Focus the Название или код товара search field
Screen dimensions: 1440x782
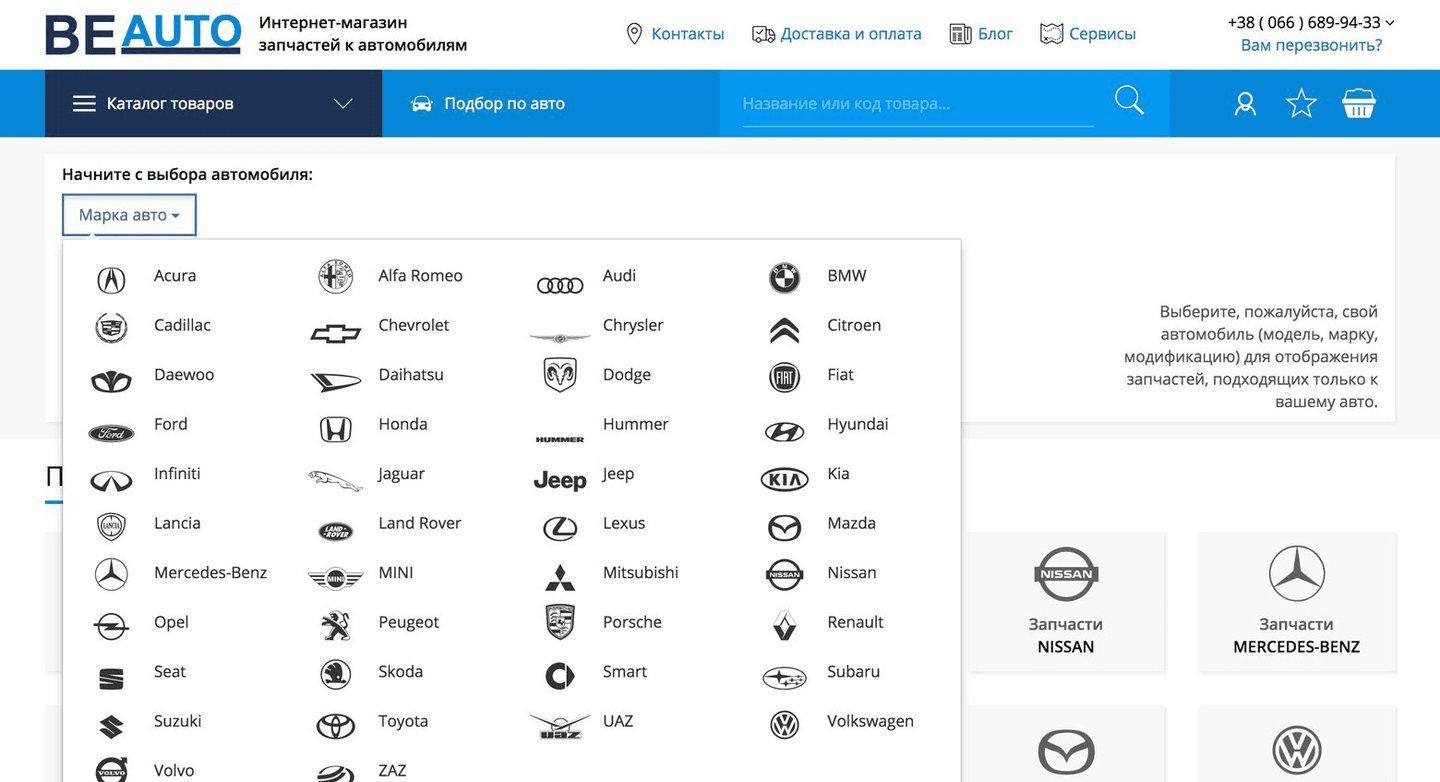[x=918, y=103]
